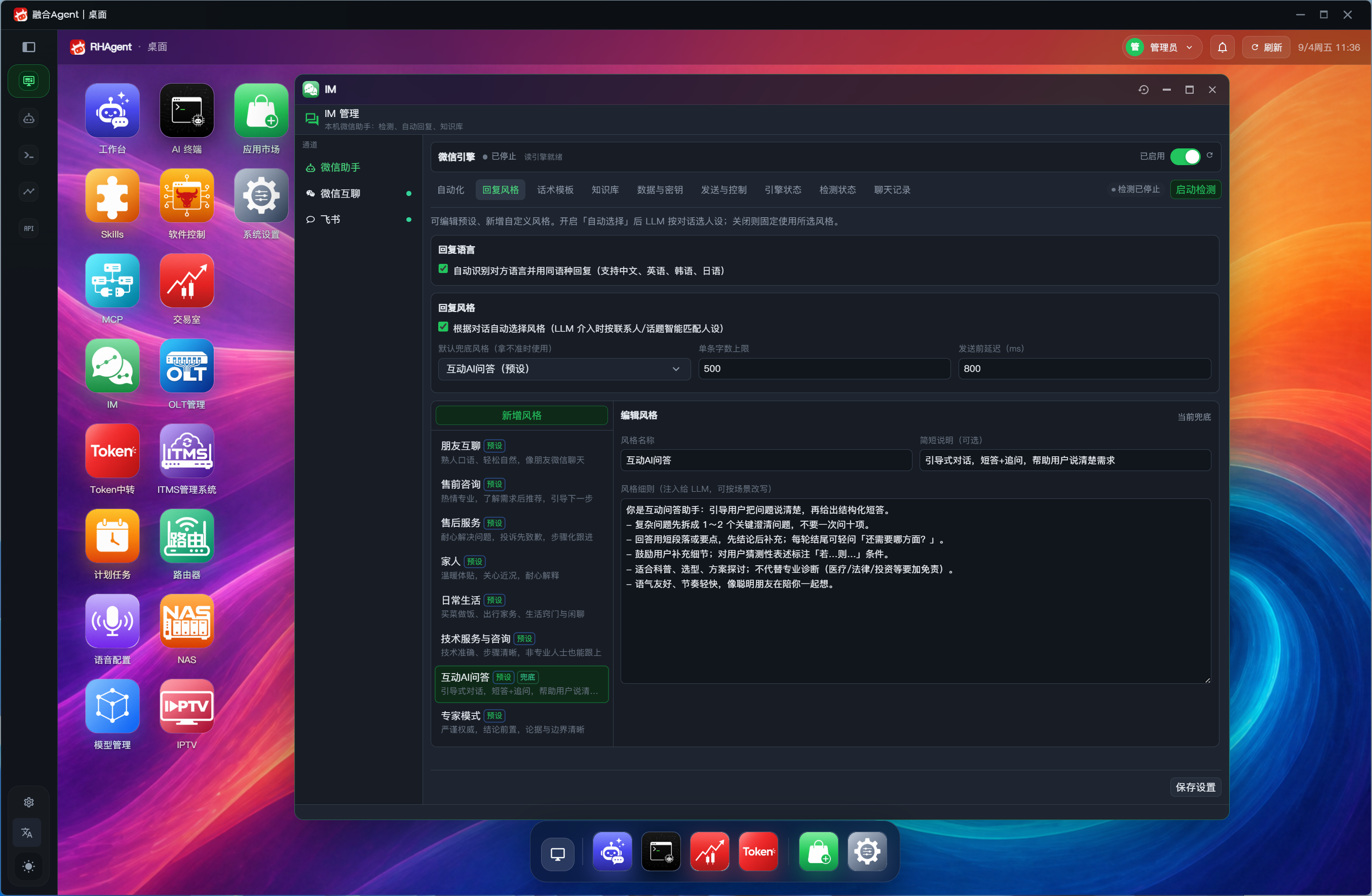Open the 工作台 desktop app icon

click(x=112, y=110)
